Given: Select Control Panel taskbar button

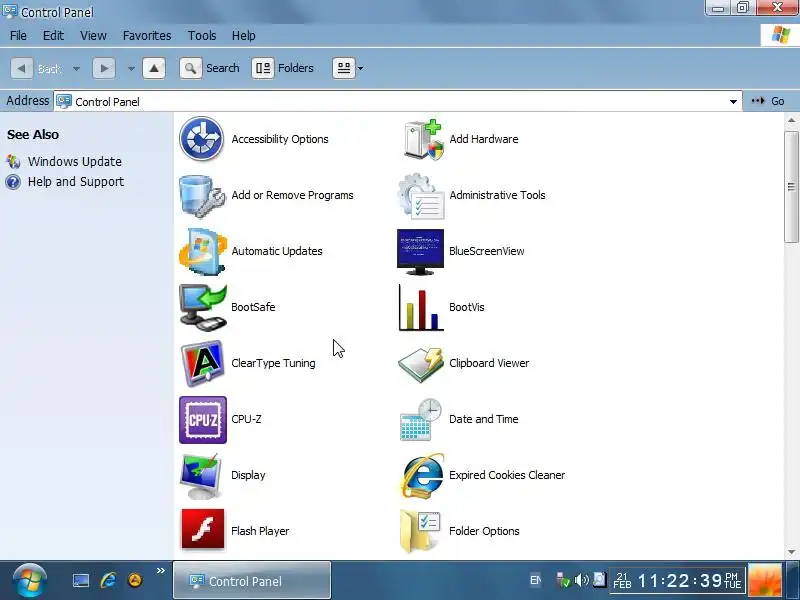Looking at the screenshot, I should click(252, 580).
